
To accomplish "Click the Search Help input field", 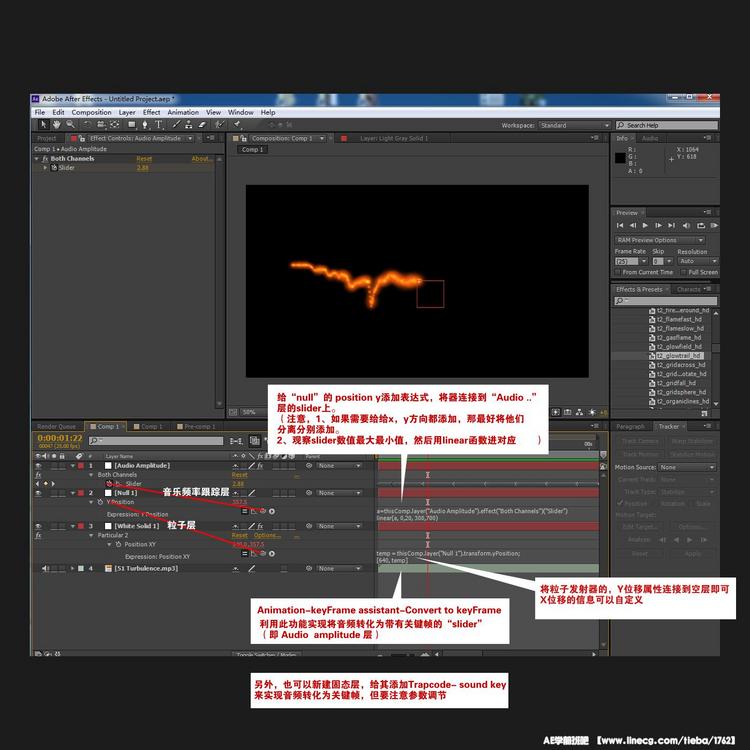I will pos(667,125).
